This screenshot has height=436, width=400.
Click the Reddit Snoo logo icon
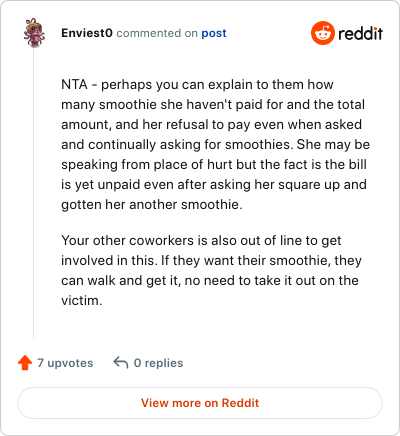322,33
